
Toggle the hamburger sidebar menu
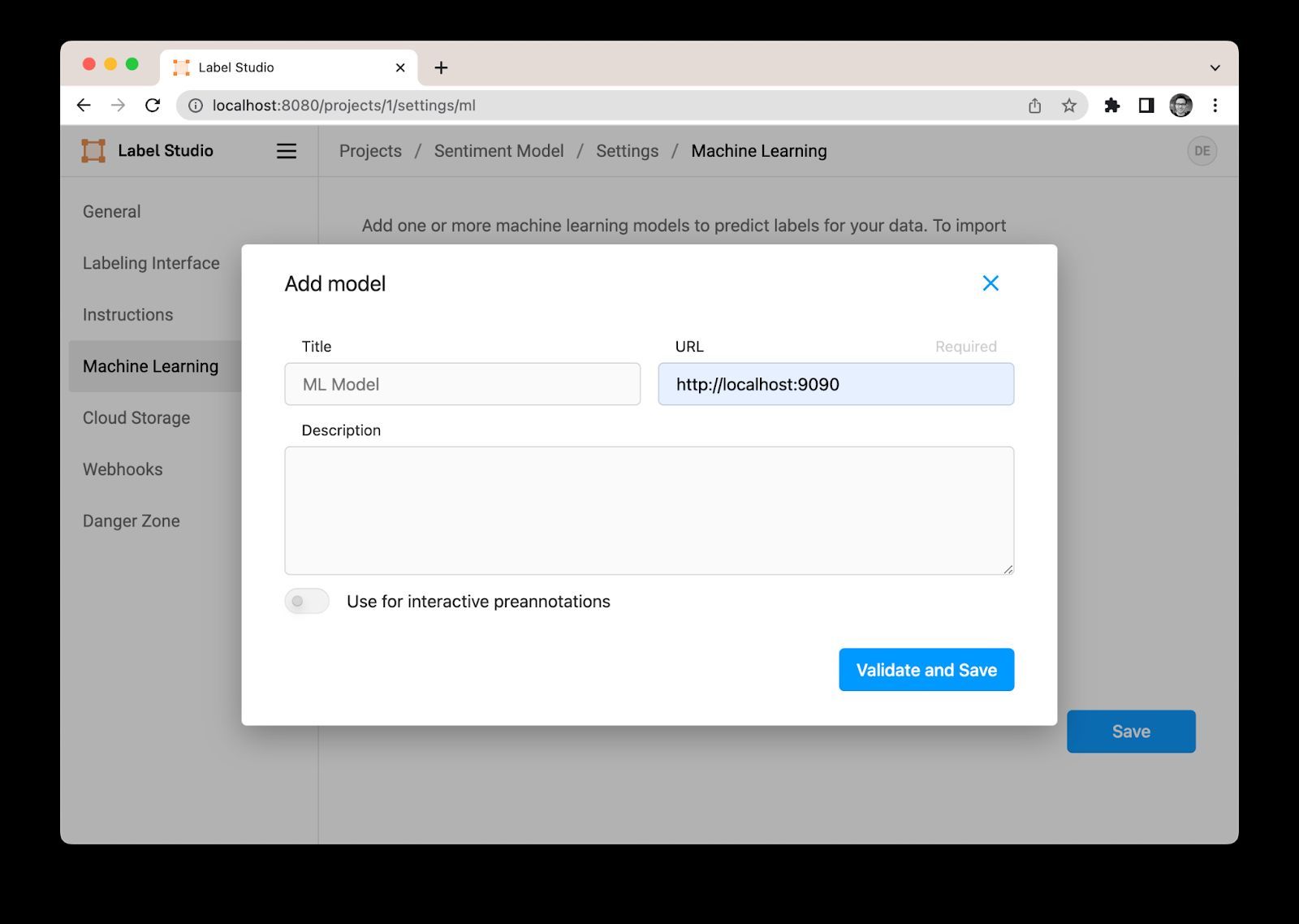click(x=286, y=151)
